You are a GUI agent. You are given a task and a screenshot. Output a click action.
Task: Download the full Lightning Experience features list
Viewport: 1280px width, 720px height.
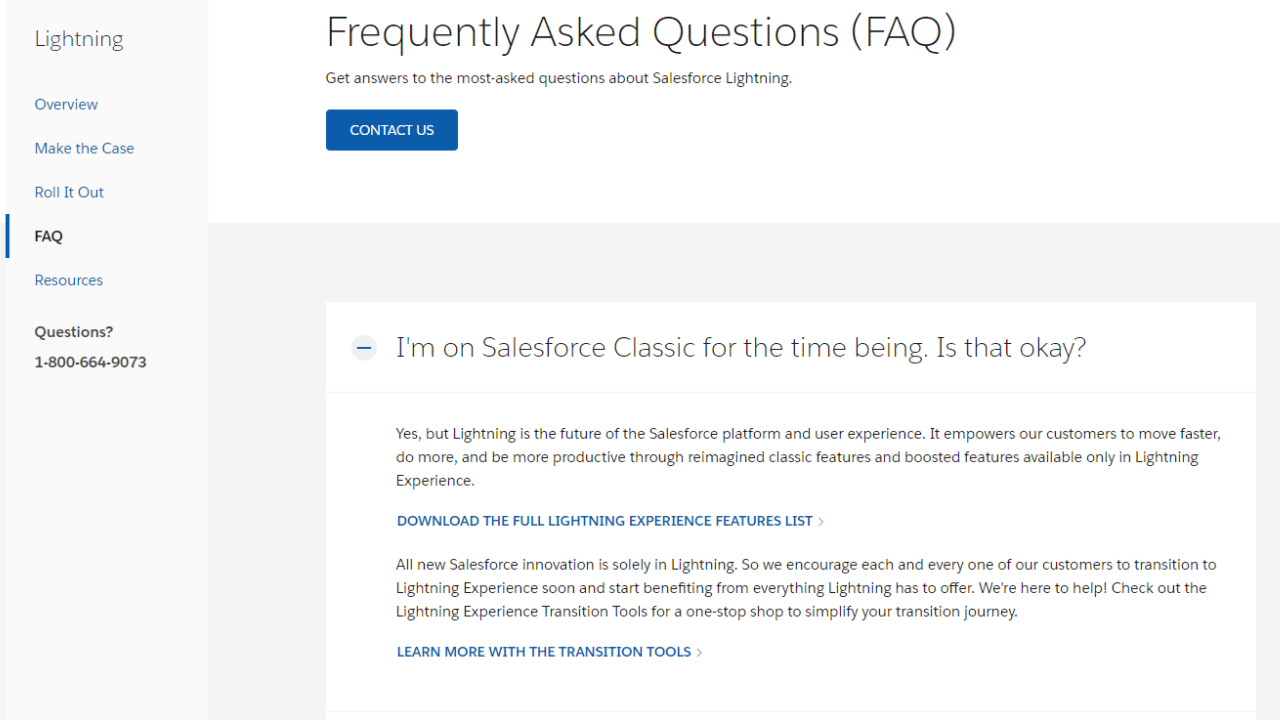pyautogui.click(x=604, y=520)
